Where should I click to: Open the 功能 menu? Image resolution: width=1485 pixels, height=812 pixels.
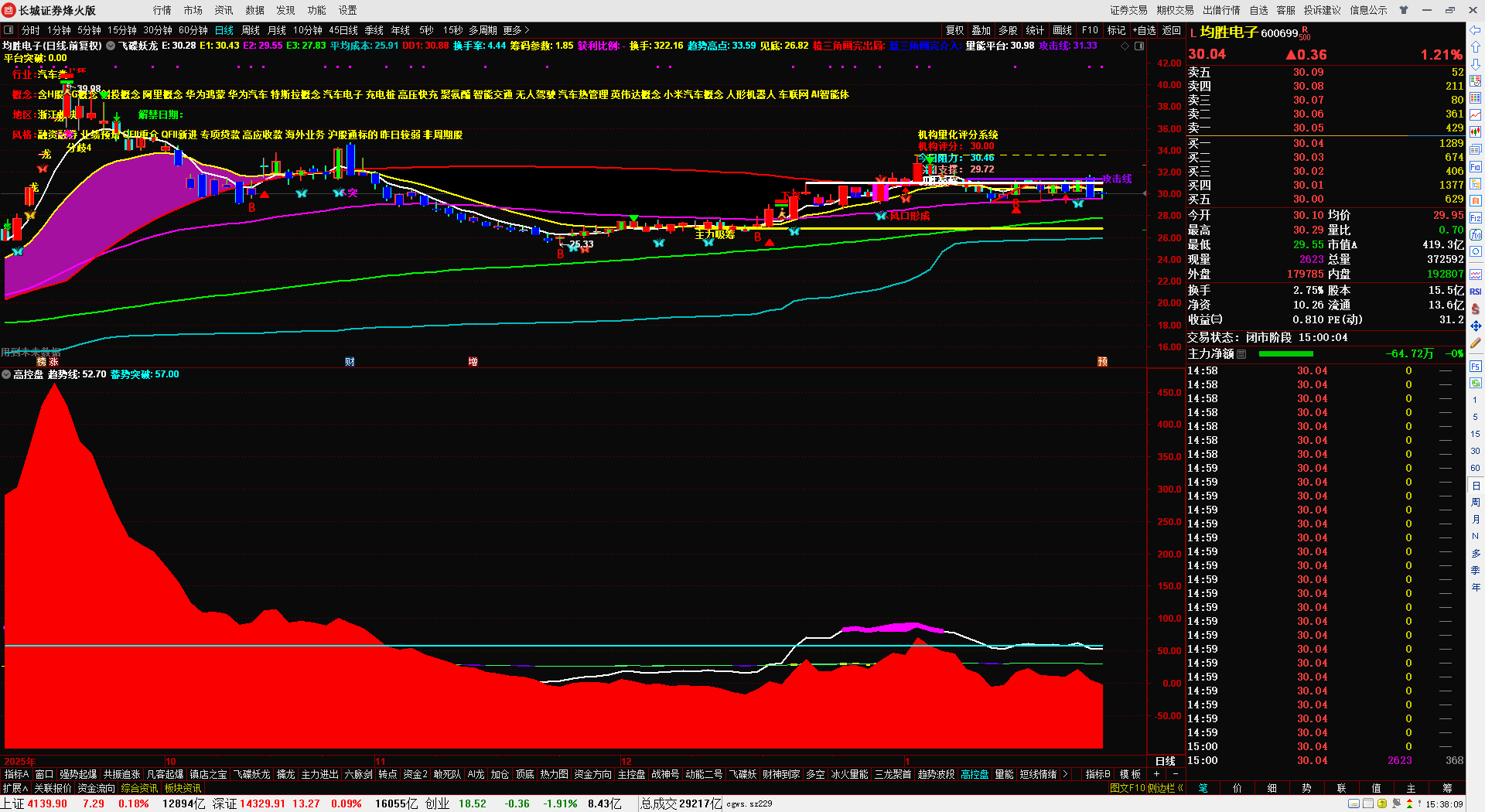point(317,10)
